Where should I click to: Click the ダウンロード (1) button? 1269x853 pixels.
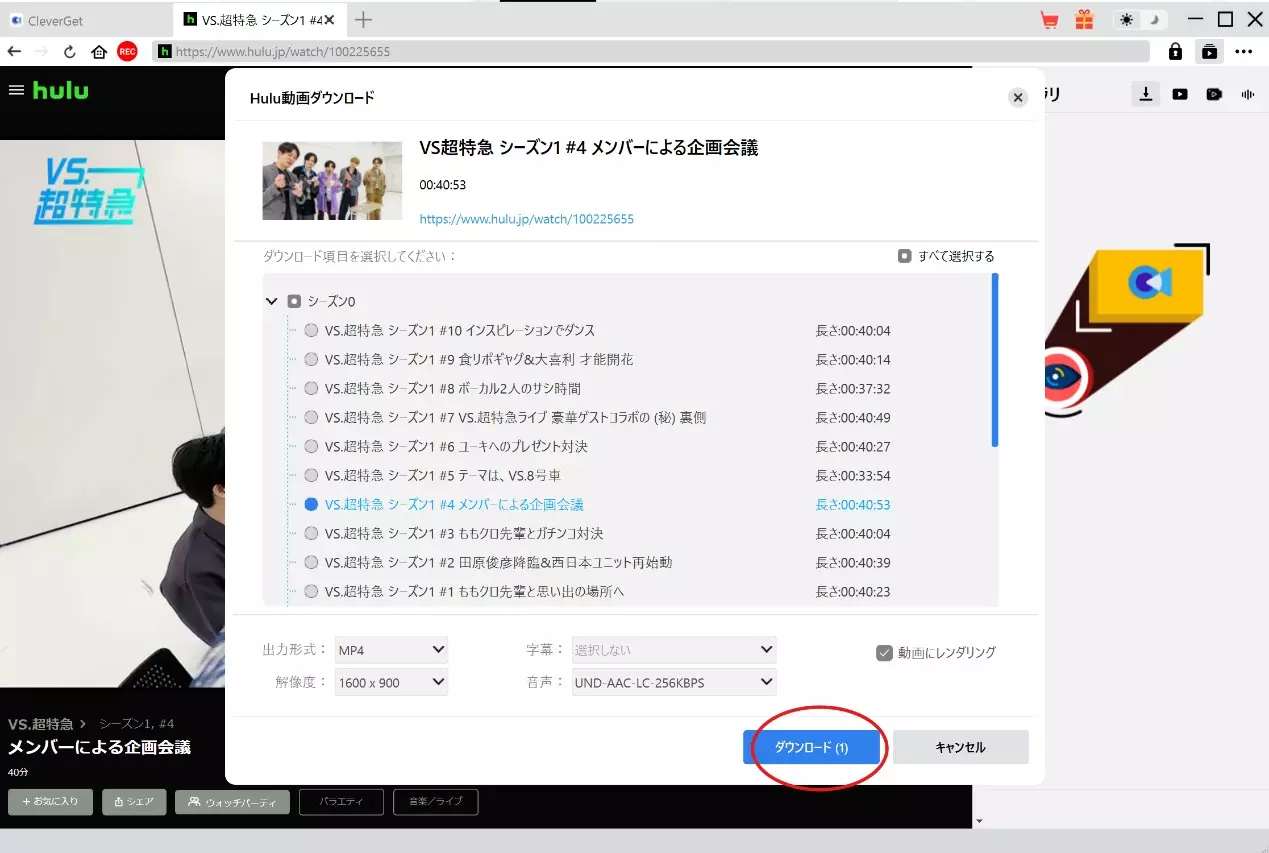811,747
